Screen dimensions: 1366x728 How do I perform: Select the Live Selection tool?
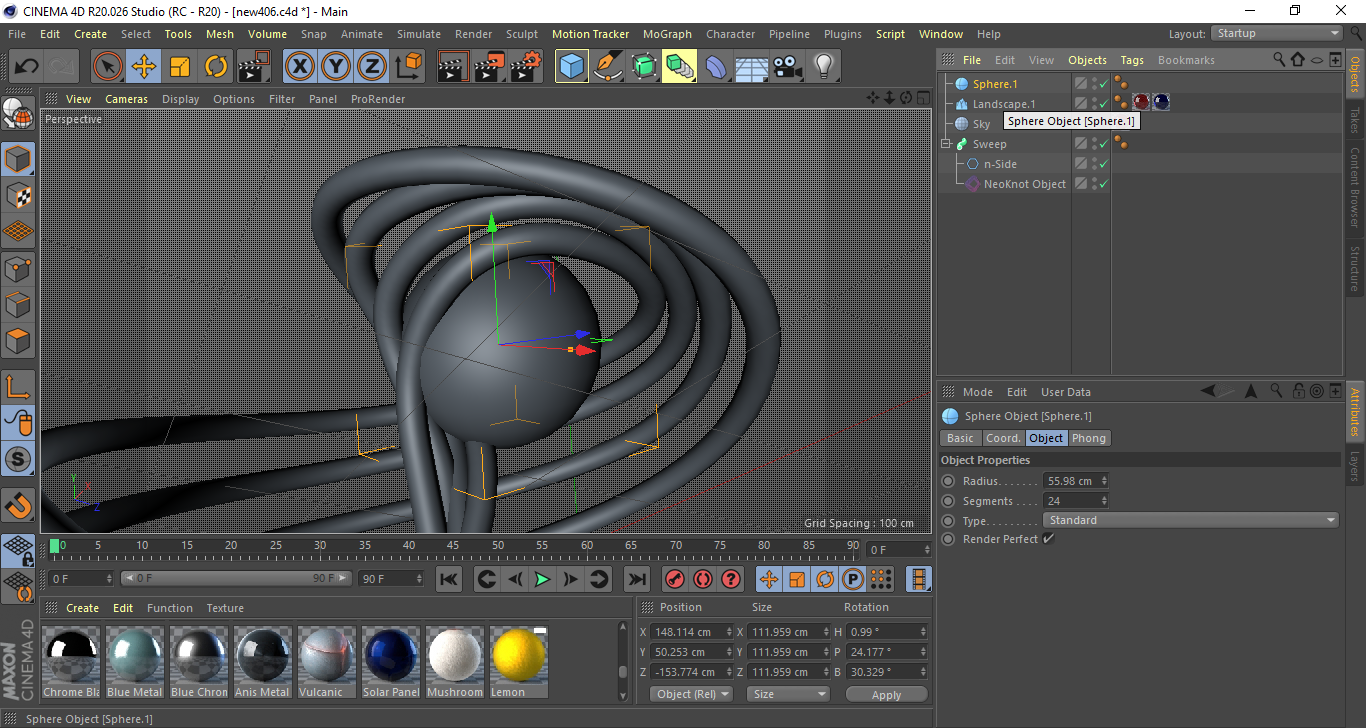pos(108,67)
